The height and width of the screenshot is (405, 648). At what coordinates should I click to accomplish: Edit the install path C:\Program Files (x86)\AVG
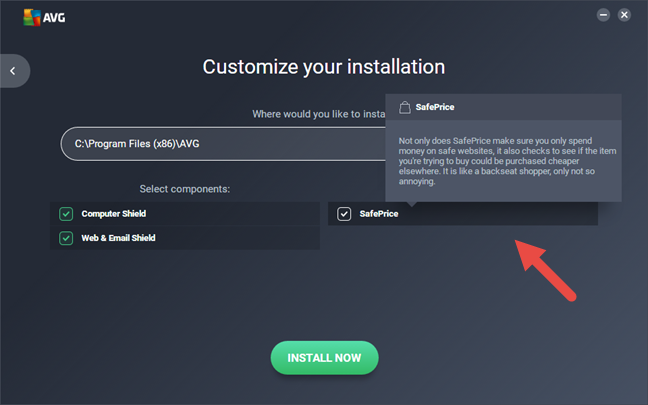click(223, 144)
